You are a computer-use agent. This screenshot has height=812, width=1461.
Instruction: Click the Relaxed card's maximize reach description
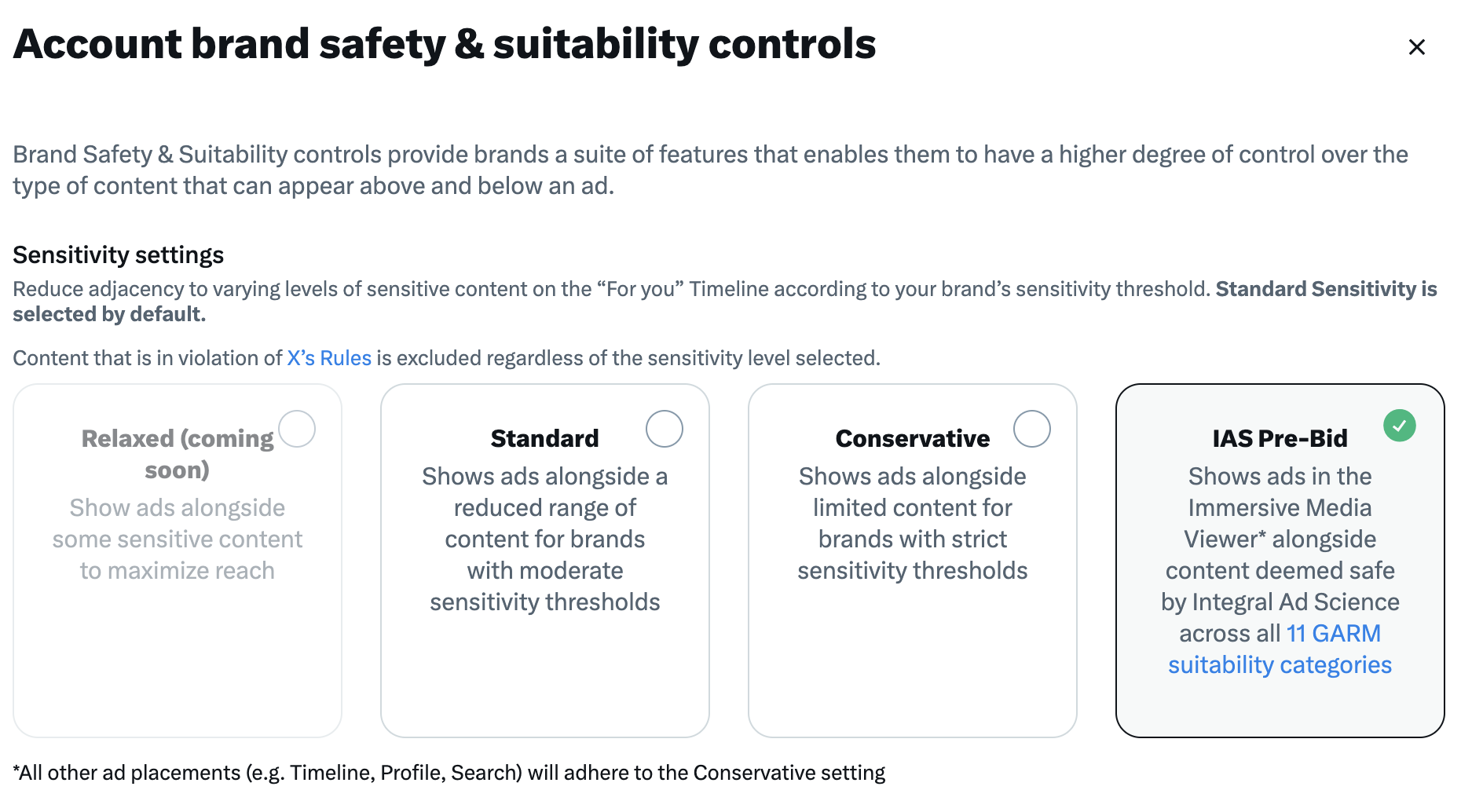[x=178, y=540]
